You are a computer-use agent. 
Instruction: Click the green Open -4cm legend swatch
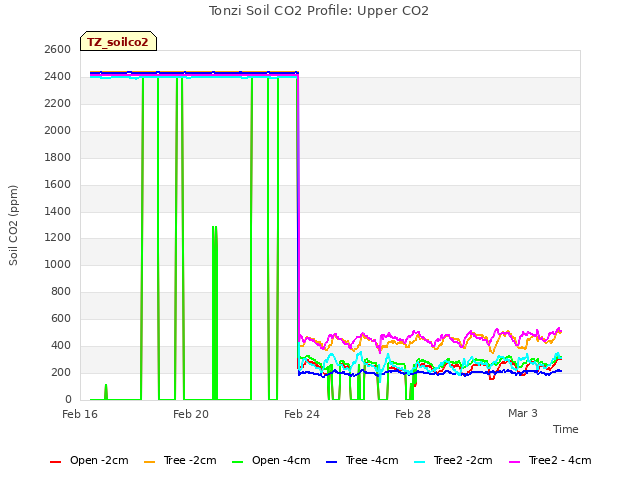click(x=237, y=462)
